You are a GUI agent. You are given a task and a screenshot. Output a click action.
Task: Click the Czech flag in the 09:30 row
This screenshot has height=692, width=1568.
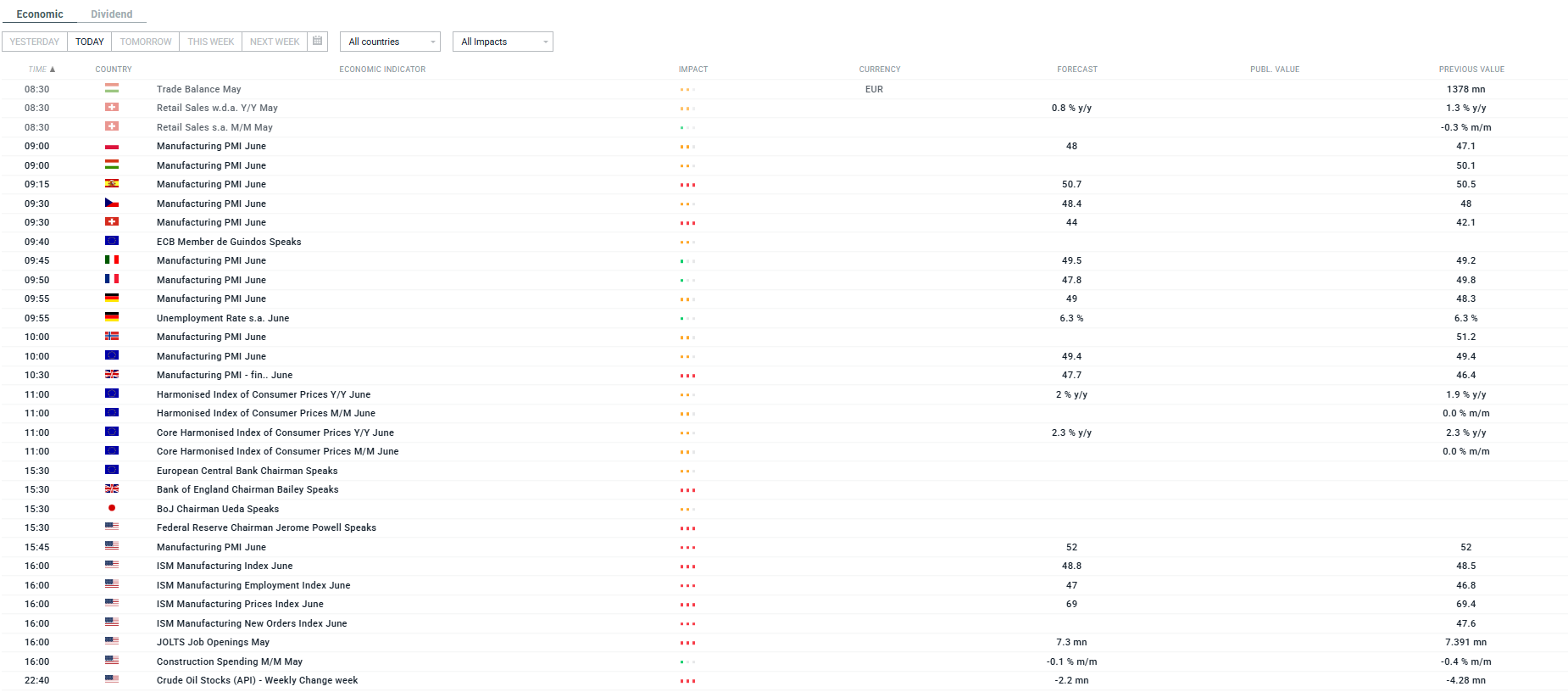tap(112, 204)
